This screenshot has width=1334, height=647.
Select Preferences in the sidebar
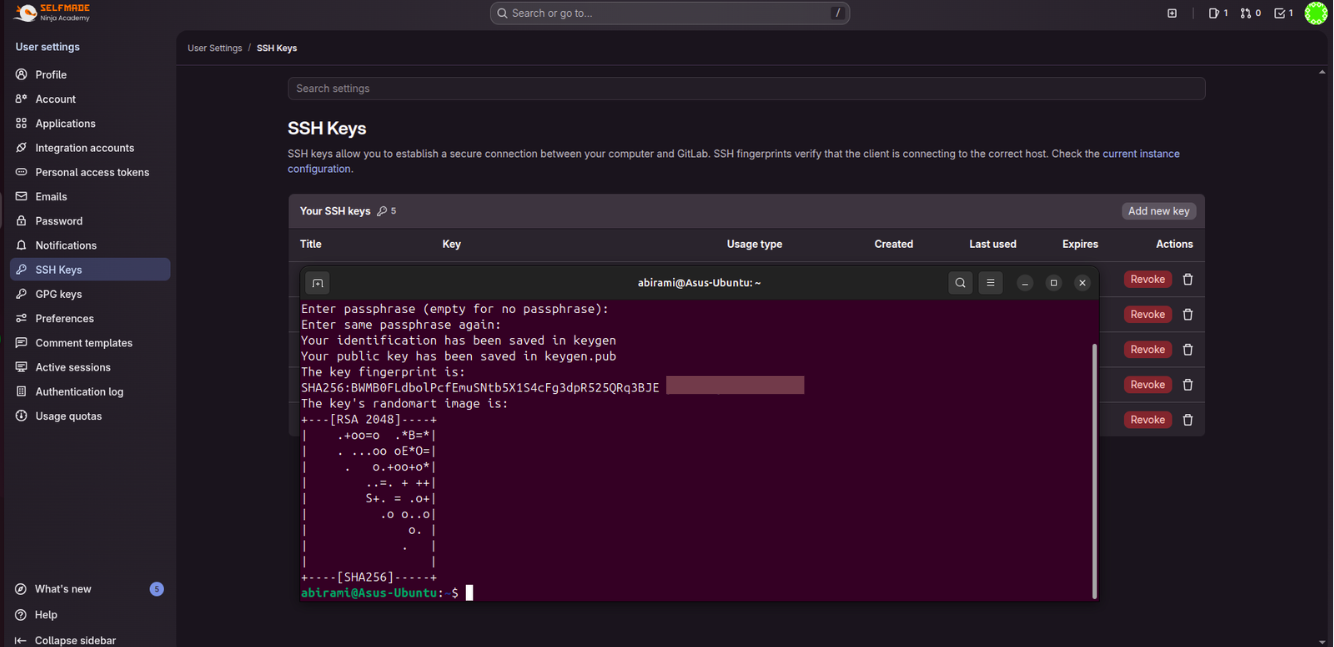tap(64, 318)
